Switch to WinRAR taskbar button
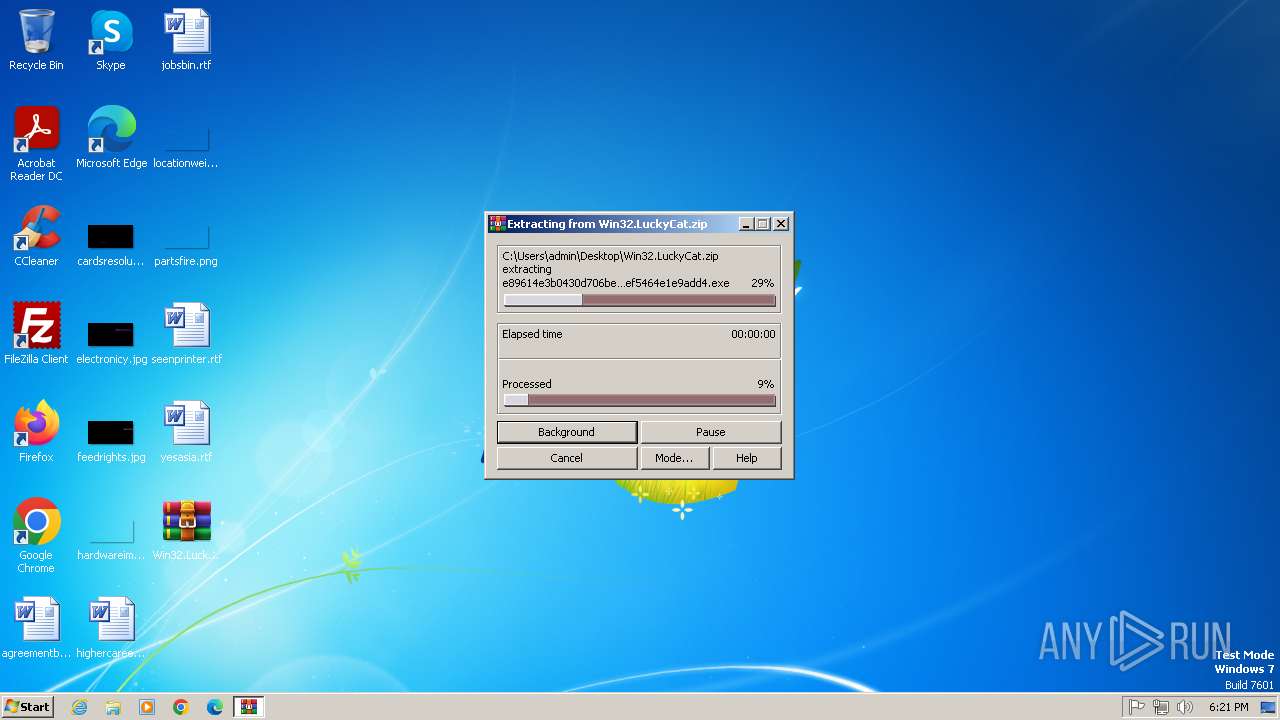Image resolution: width=1280 pixels, height=720 pixels. 248,707
